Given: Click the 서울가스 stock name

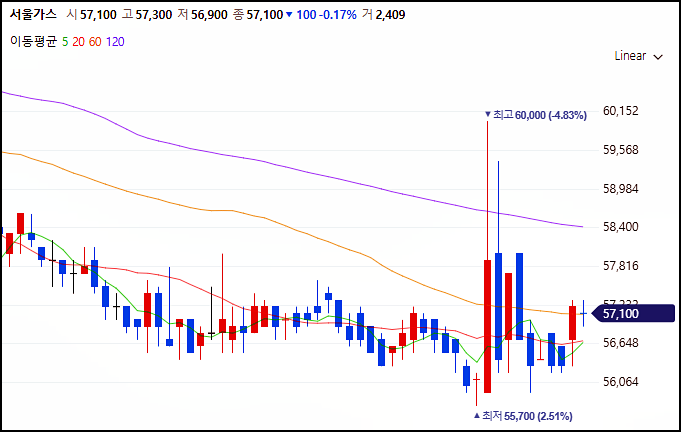Looking at the screenshot, I should tap(33, 14).
